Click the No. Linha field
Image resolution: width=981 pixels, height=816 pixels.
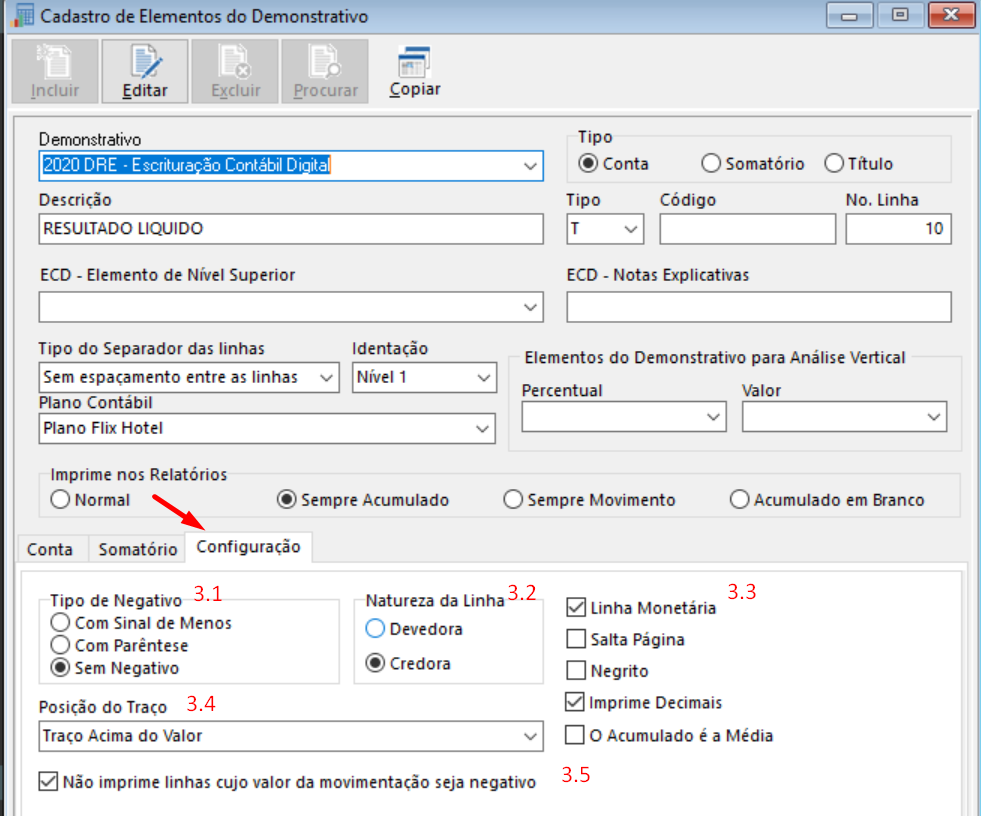pyautogui.click(x=898, y=229)
